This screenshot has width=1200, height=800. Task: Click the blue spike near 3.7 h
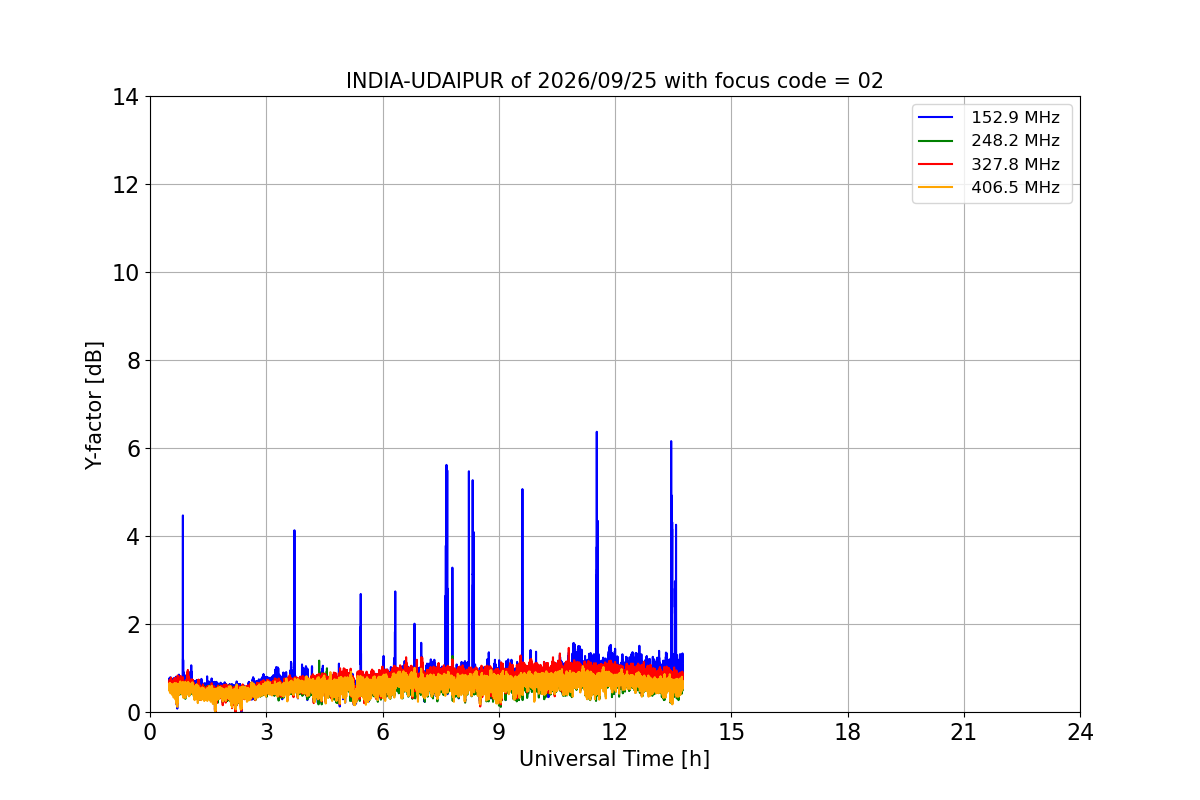(294, 531)
